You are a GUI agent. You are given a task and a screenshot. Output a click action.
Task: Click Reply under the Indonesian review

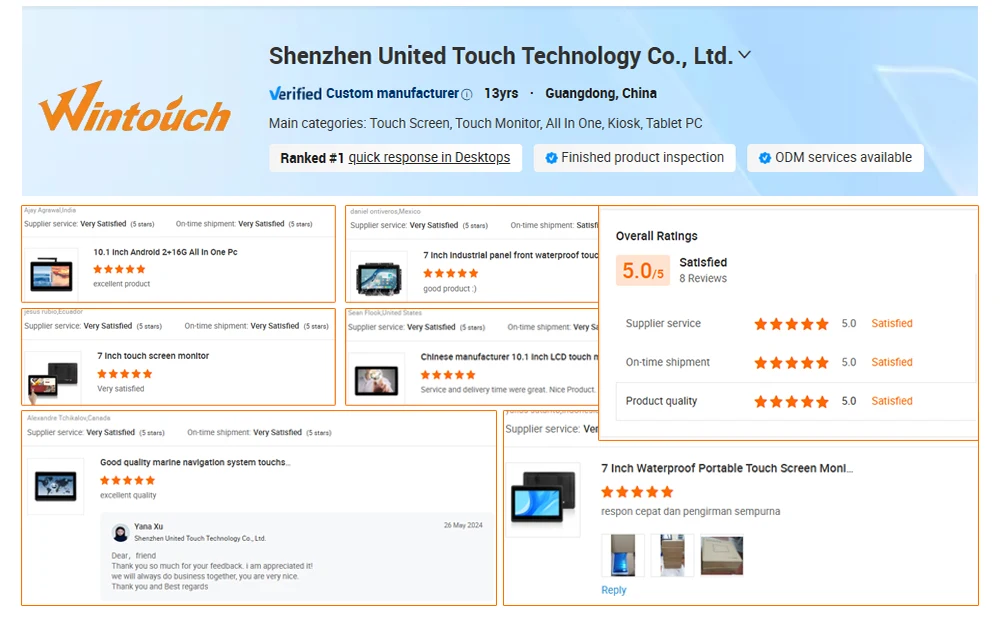pos(614,590)
